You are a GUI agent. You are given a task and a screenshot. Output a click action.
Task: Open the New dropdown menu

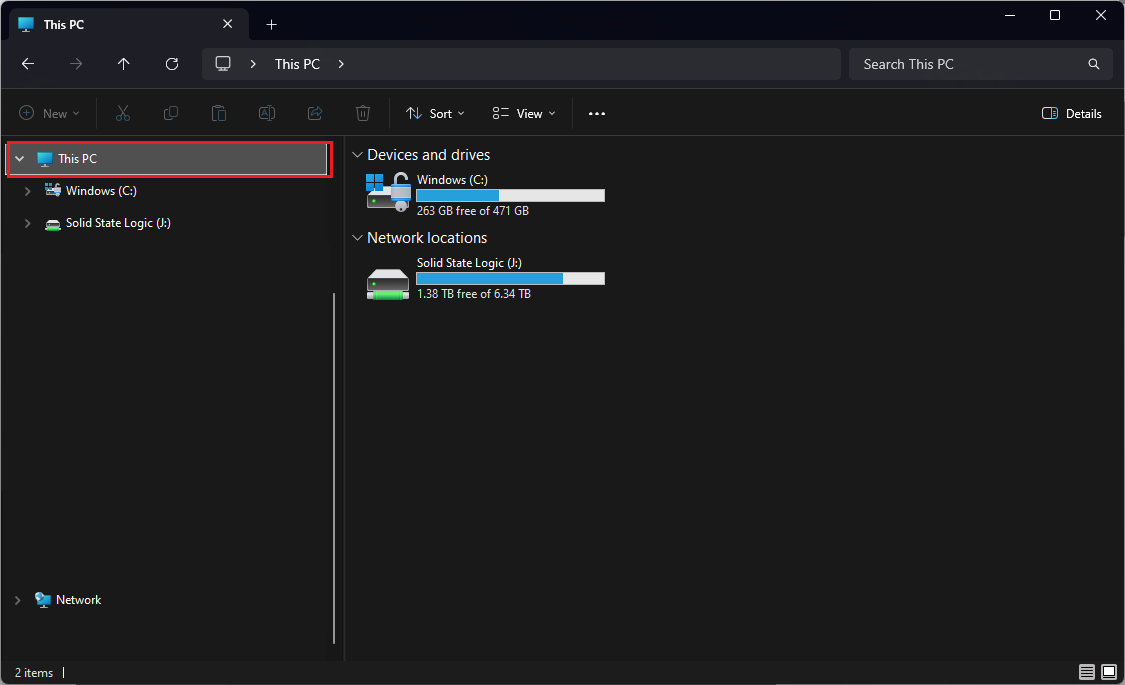(49, 113)
